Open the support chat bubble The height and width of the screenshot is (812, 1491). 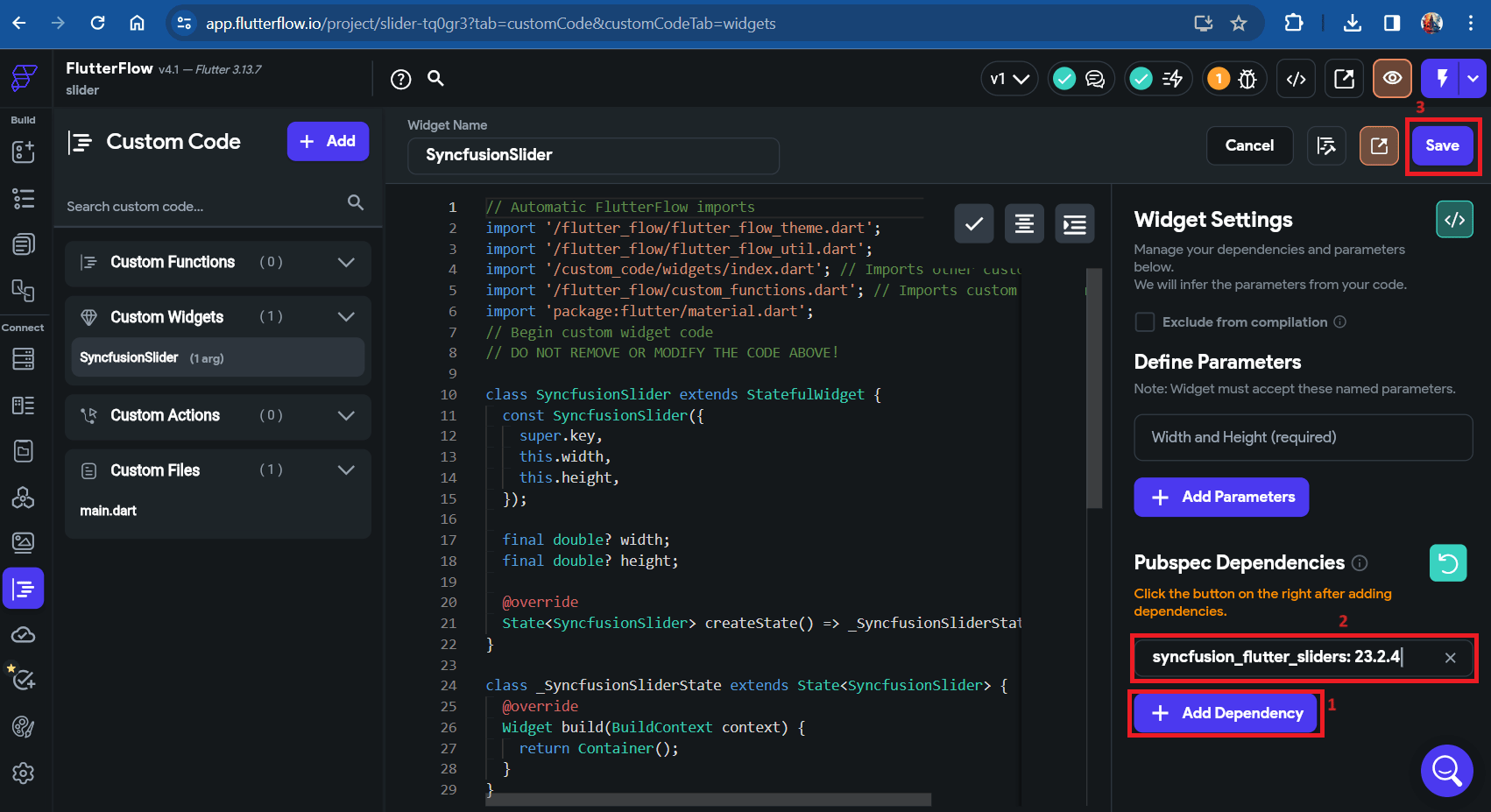point(1446,771)
